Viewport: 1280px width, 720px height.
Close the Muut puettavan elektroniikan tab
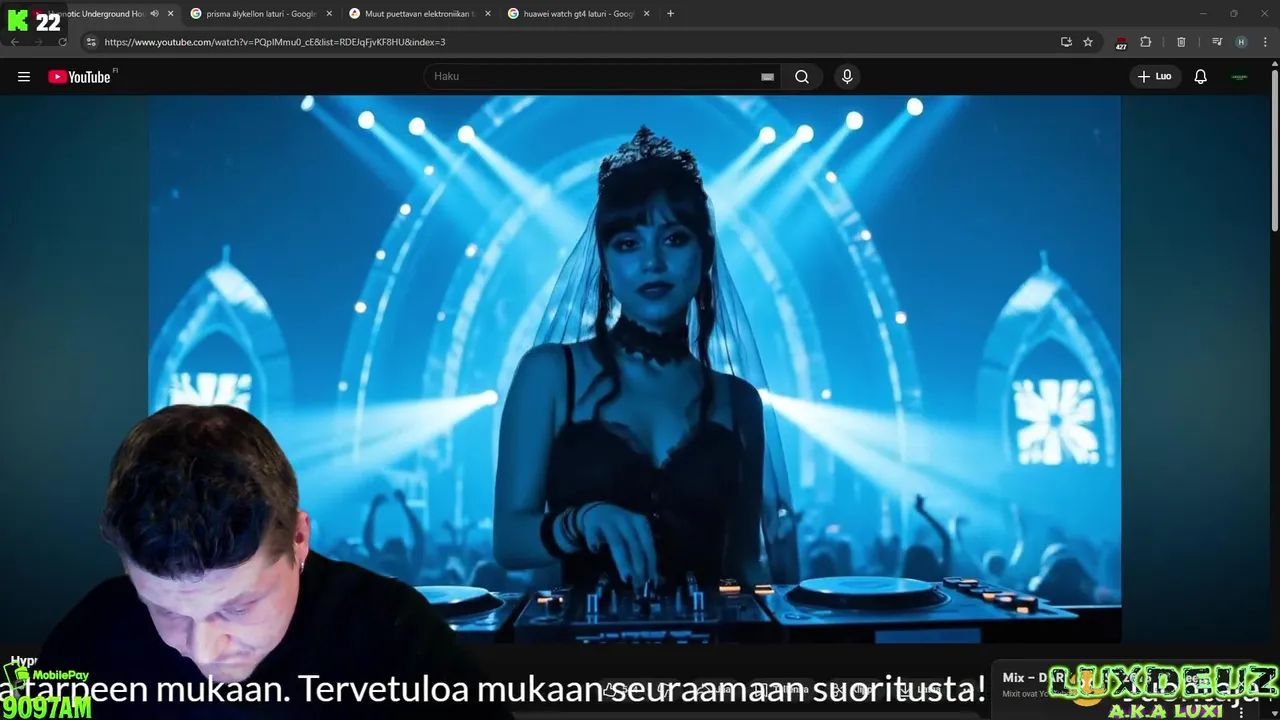(488, 14)
